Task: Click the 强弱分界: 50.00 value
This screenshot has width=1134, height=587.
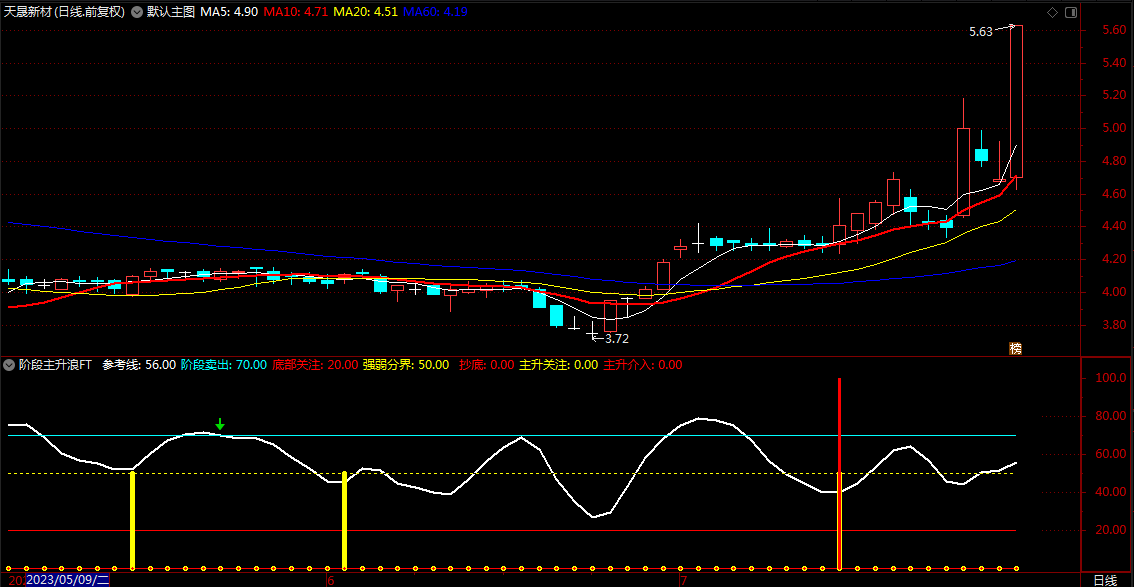Action: (406, 365)
